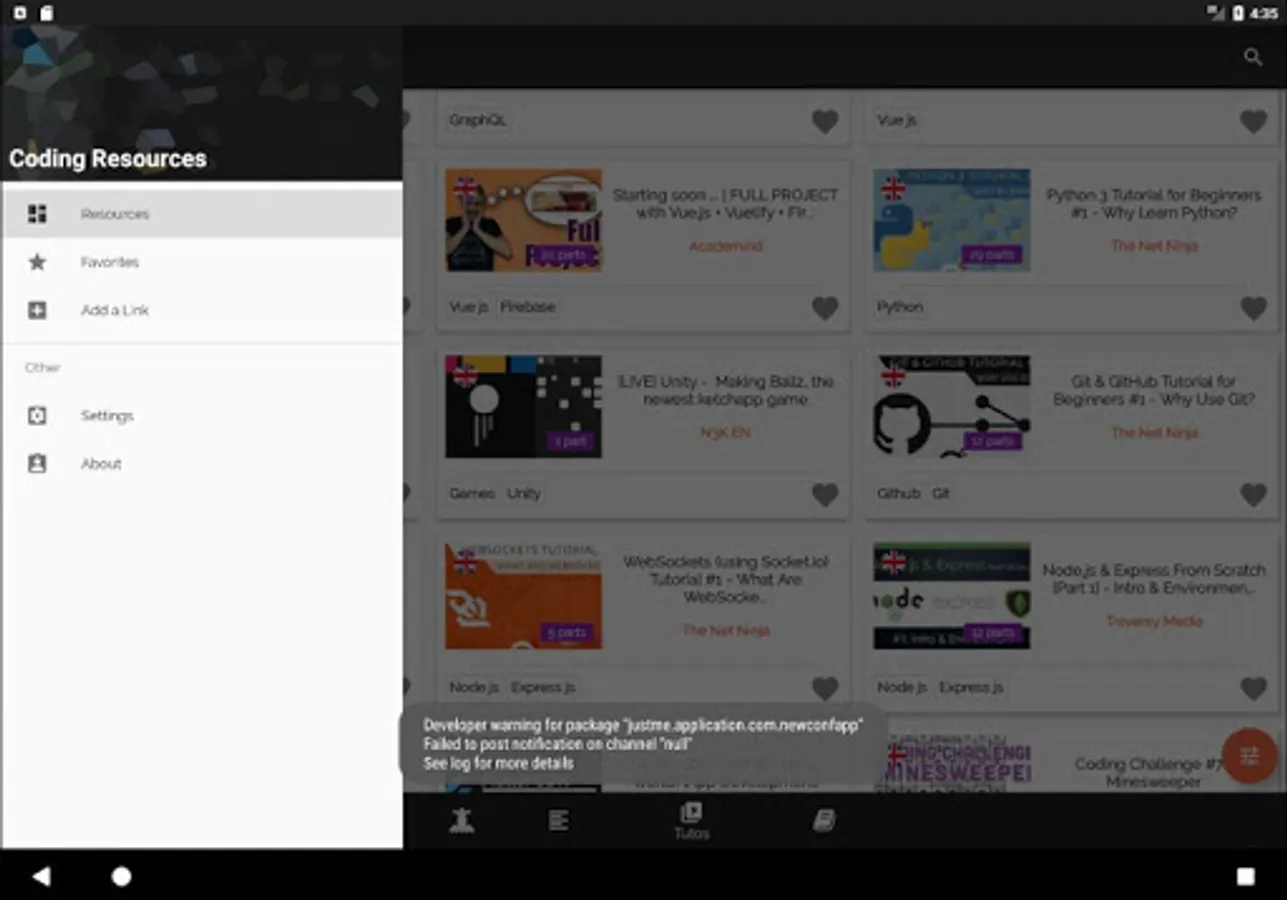Tap the text-lines icon in bottom navigation
This screenshot has width=1287, height=900.
tap(558, 821)
